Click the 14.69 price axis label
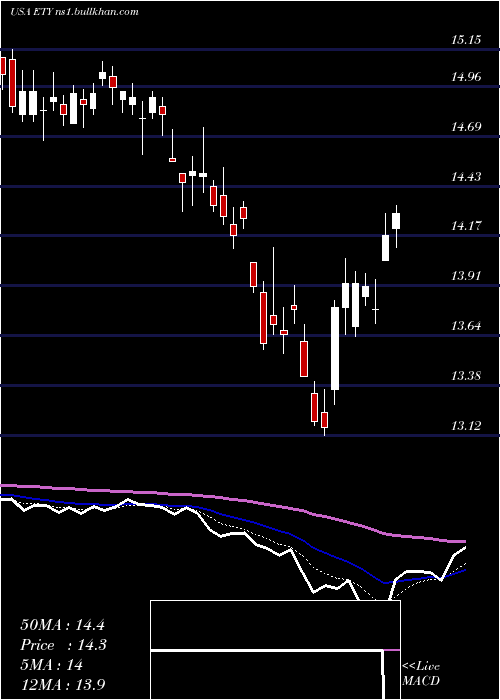The height and width of the screenshot is (700, 500). click(466, 127)
